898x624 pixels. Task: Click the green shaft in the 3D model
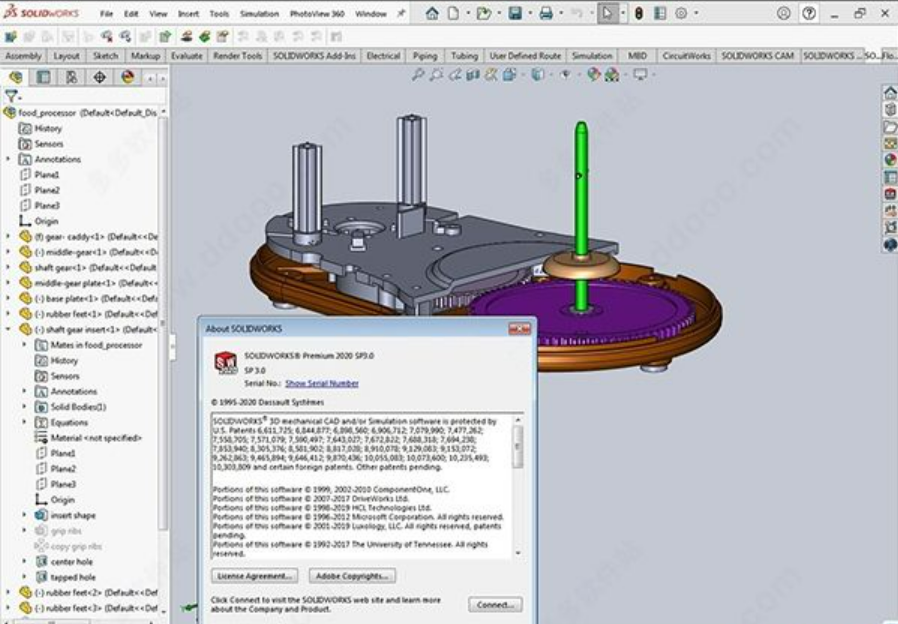(581, 189)
